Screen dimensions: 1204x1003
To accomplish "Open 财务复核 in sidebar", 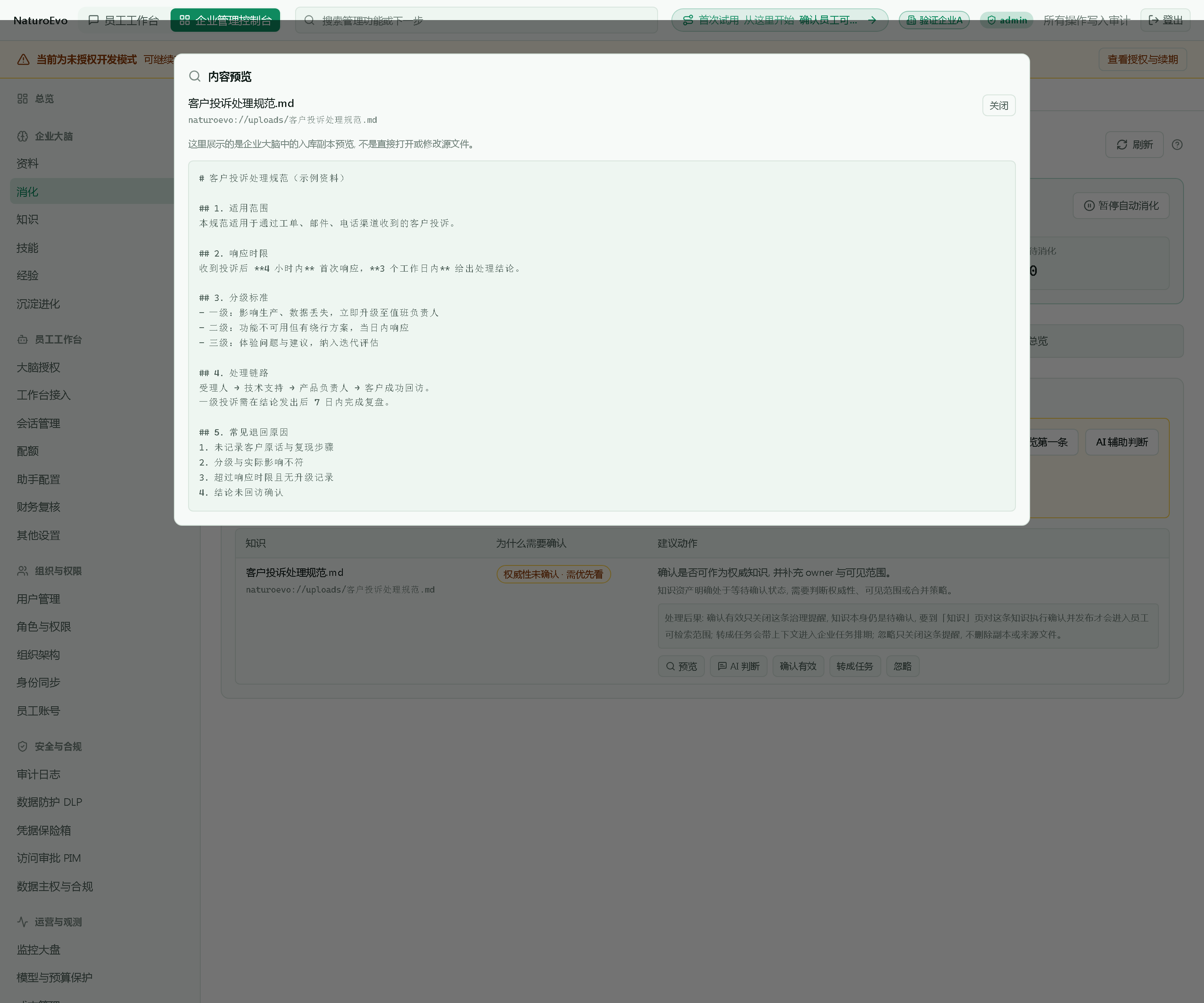I will (38, 507).
